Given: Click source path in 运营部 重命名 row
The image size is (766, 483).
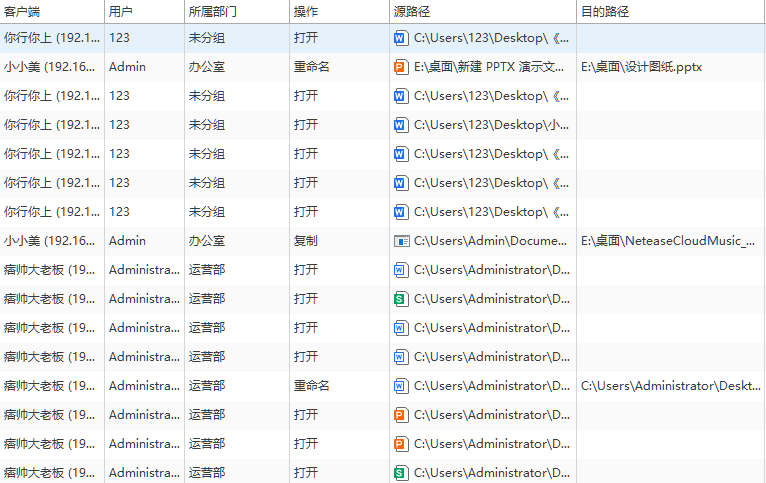Looking at the screenshot, I should point(491,386).
